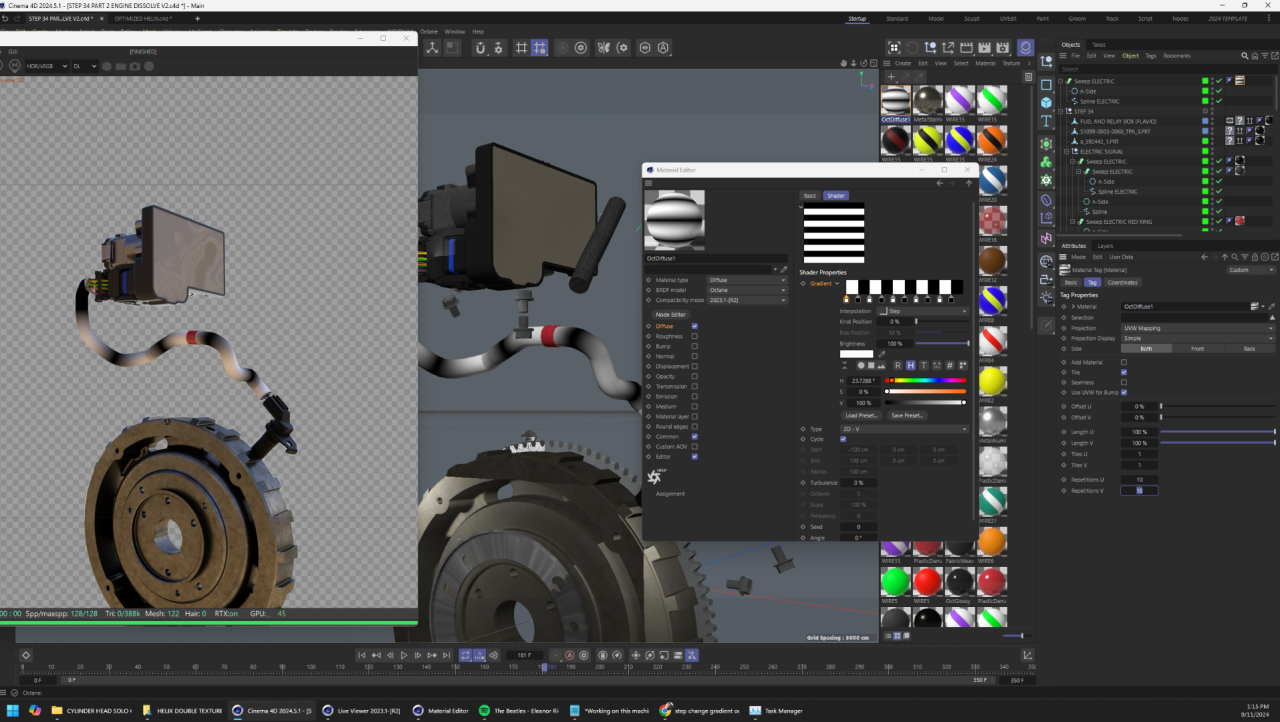Open the Material type Diffuse dropdown
The height and width of the screenshot is (722, 1280).
(747, 280)
